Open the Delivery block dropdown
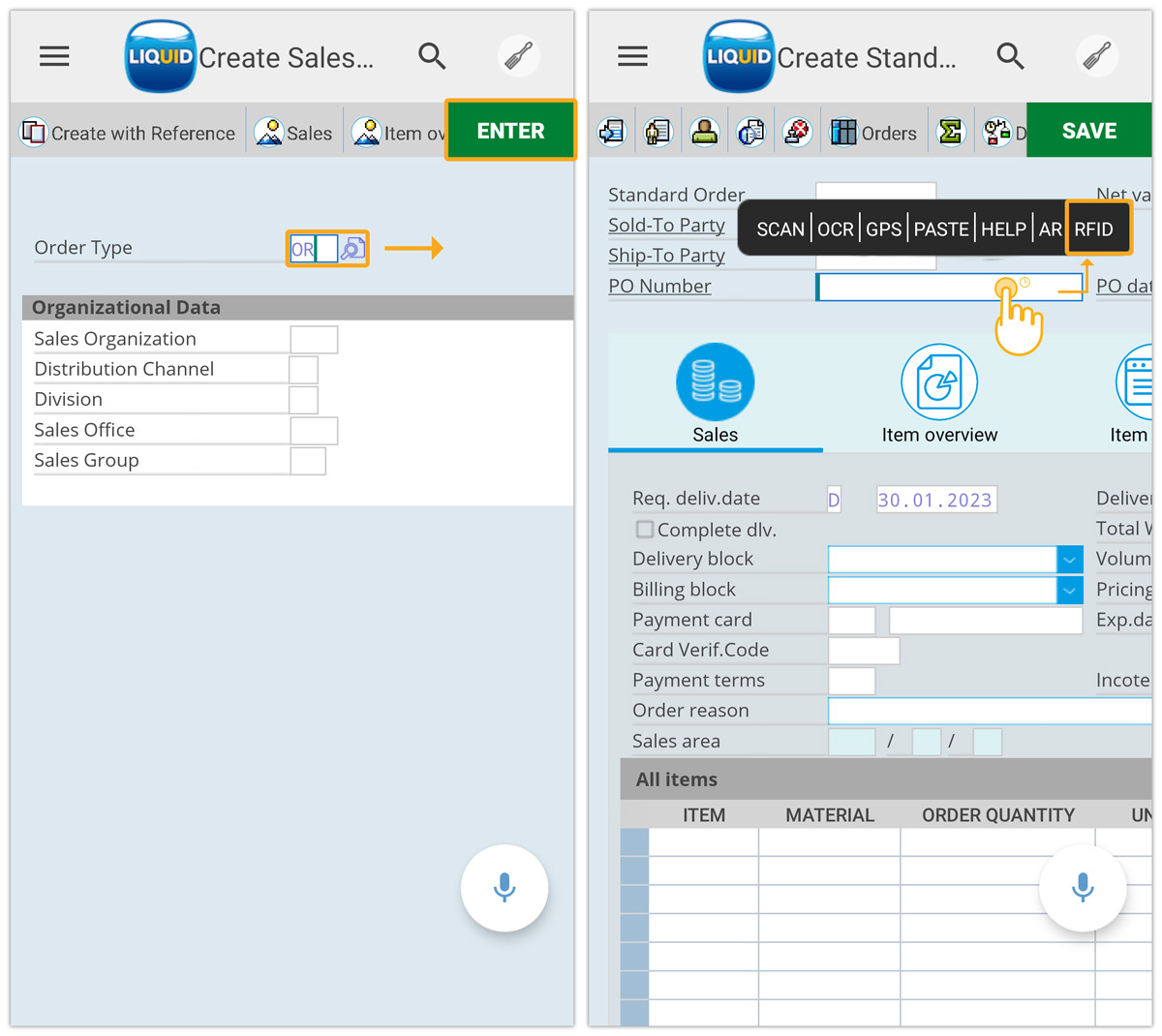1162x1036 pixels. (1069, 559)
